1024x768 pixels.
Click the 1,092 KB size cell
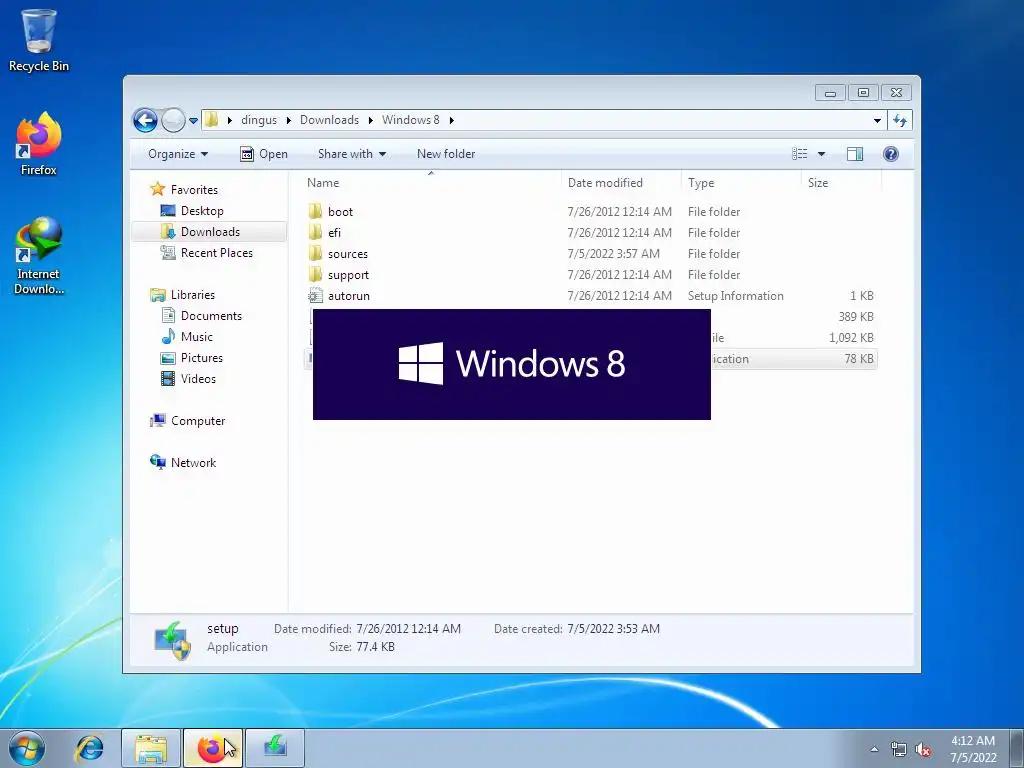(x=851, y=338)
